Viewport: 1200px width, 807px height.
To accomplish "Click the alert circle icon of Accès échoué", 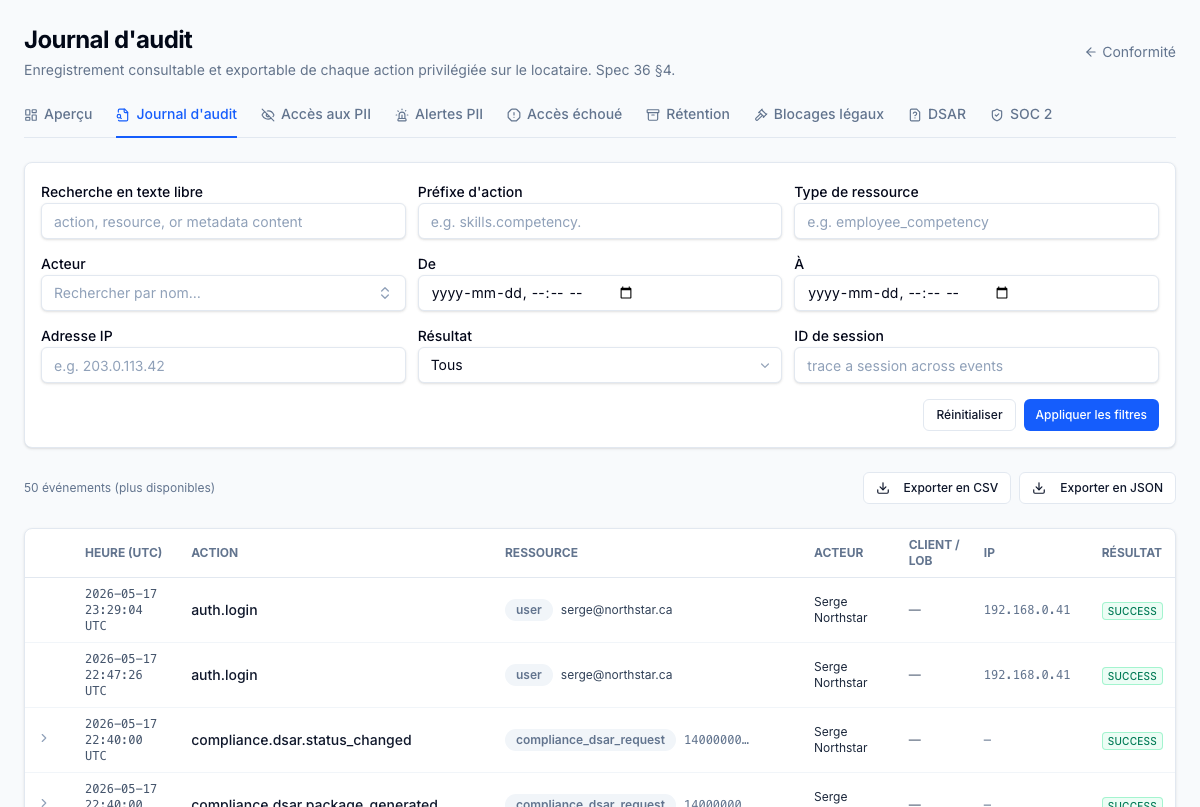I will click(x=514, y=115).
